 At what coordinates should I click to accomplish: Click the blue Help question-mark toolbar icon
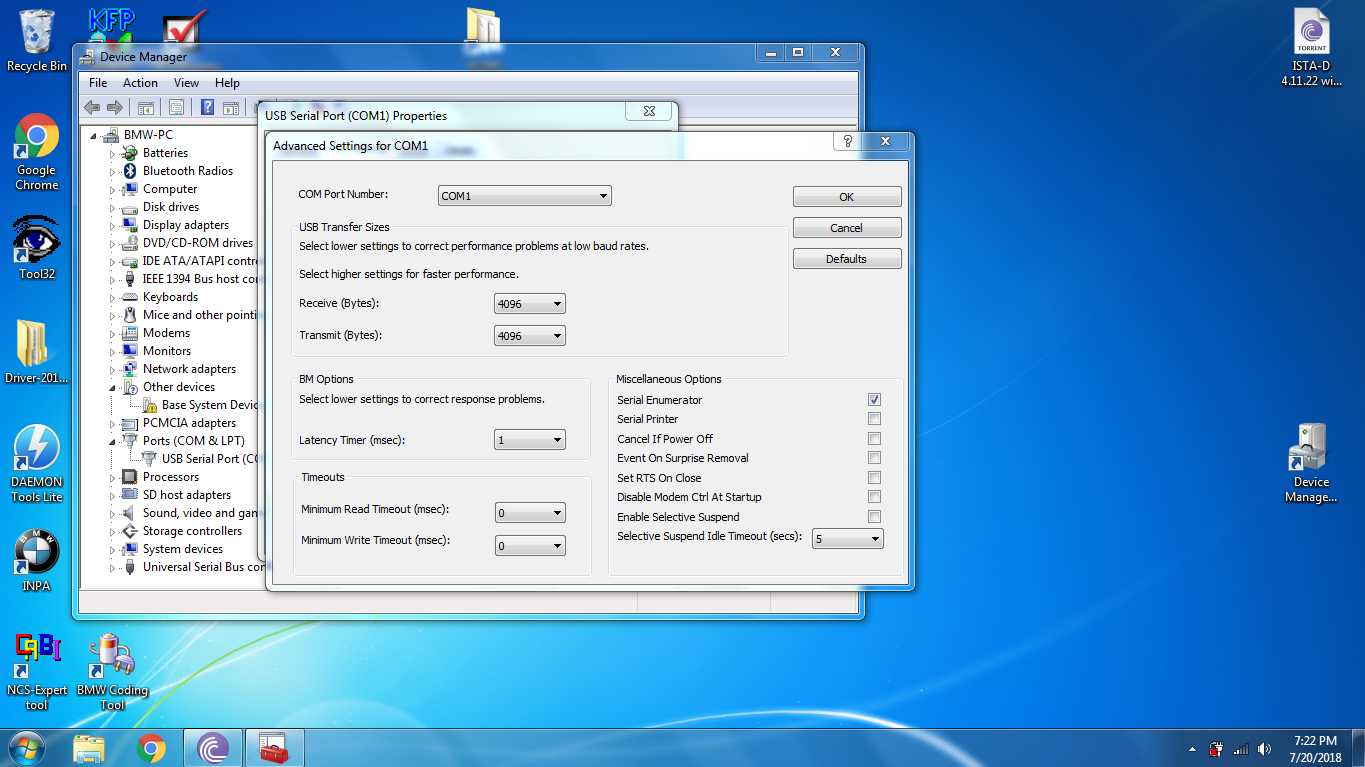[207, 108]
